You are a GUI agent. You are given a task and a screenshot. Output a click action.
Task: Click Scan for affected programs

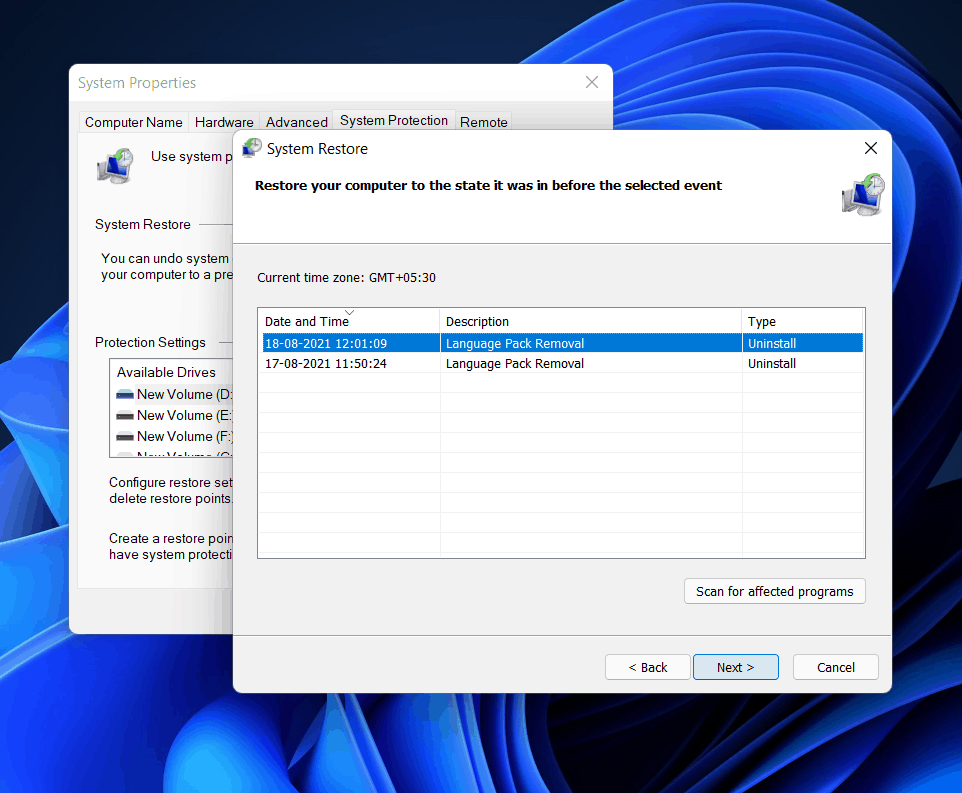[x=774, y=591]
